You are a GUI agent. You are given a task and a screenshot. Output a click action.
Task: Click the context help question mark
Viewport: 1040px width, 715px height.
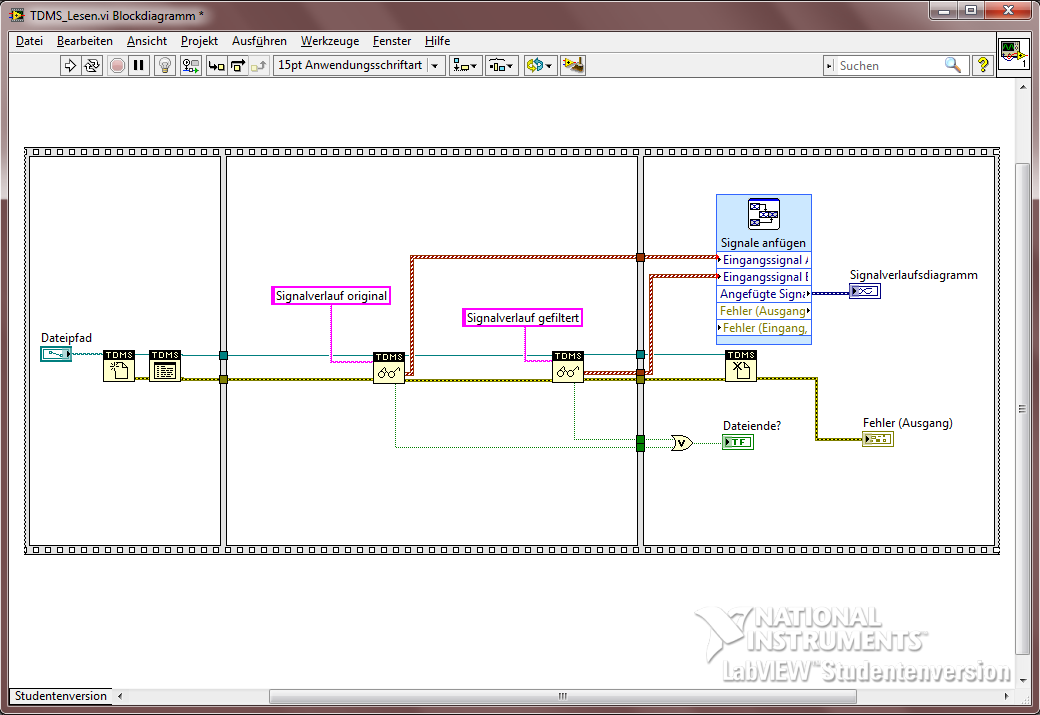click(x=982, y=65)
